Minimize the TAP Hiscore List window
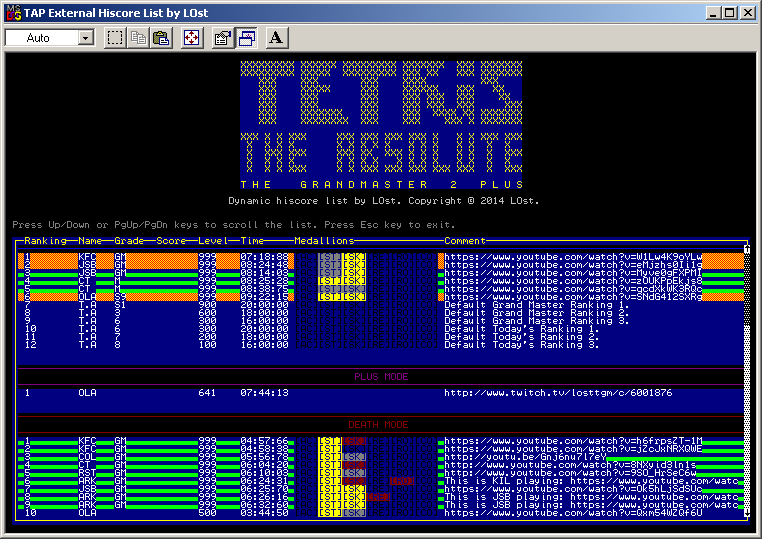Image resolution: width=762 pixels, height=539 pixels. (x=713, y=13)
